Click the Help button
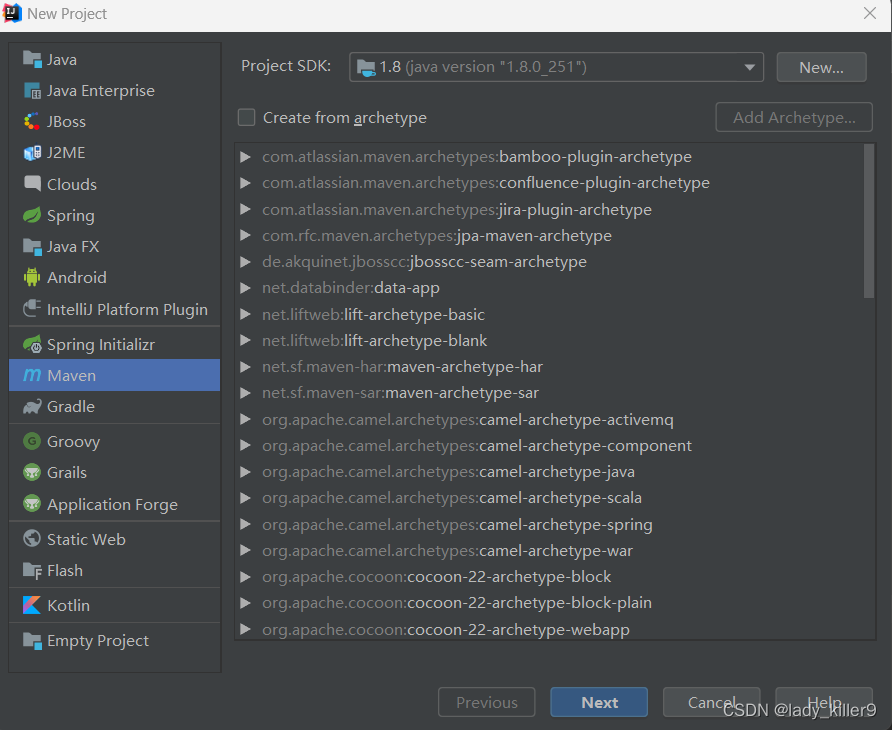This screenshot has width=892, height=730. coord(824,702)
